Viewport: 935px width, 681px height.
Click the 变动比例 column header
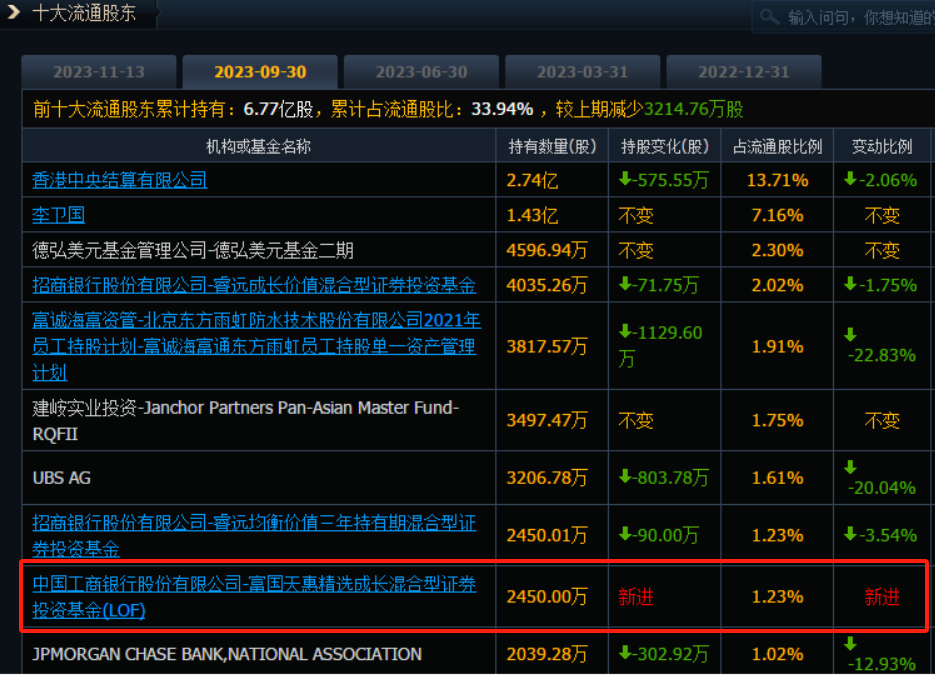pyautogui.click(x=882, y=147)
